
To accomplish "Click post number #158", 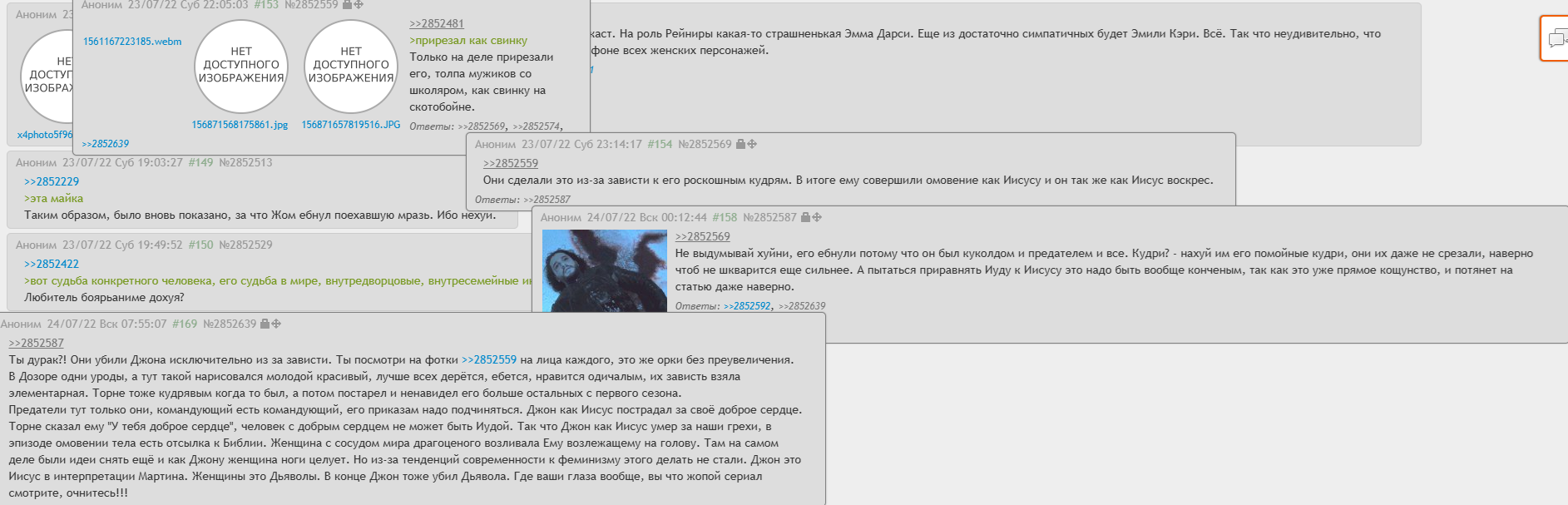I will (x=725, y=217).
